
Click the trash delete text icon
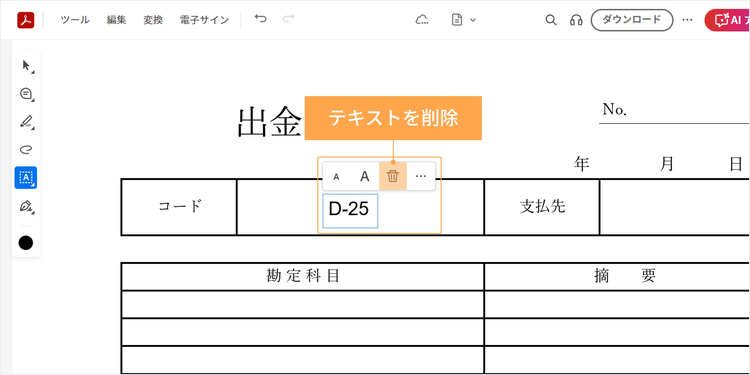point(393,176)
